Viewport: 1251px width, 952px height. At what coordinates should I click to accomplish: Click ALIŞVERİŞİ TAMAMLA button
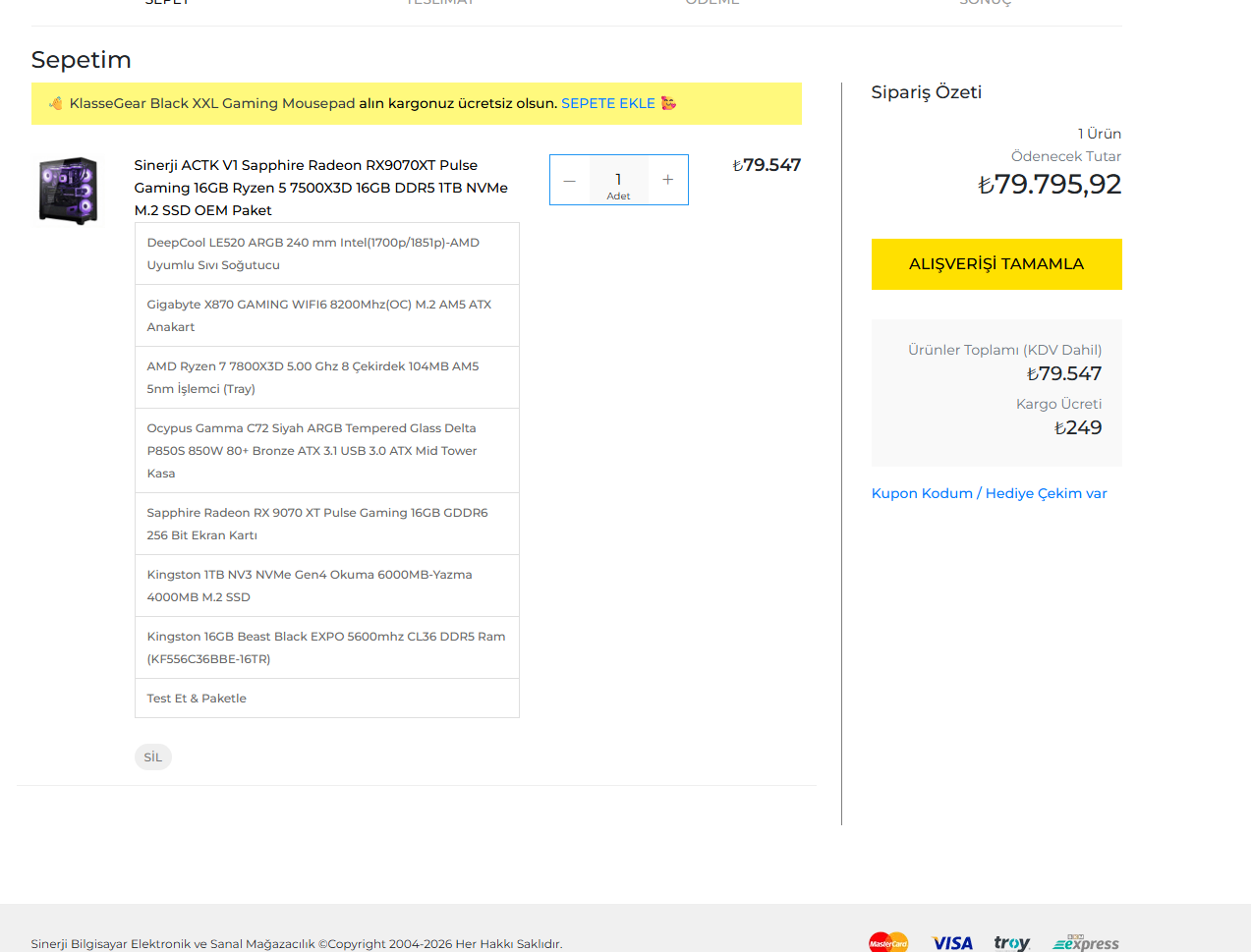(996, 264)
